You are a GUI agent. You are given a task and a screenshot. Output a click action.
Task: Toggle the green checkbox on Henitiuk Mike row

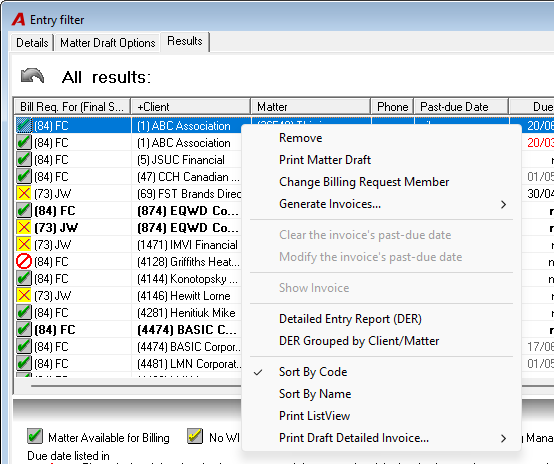[24, 312]
